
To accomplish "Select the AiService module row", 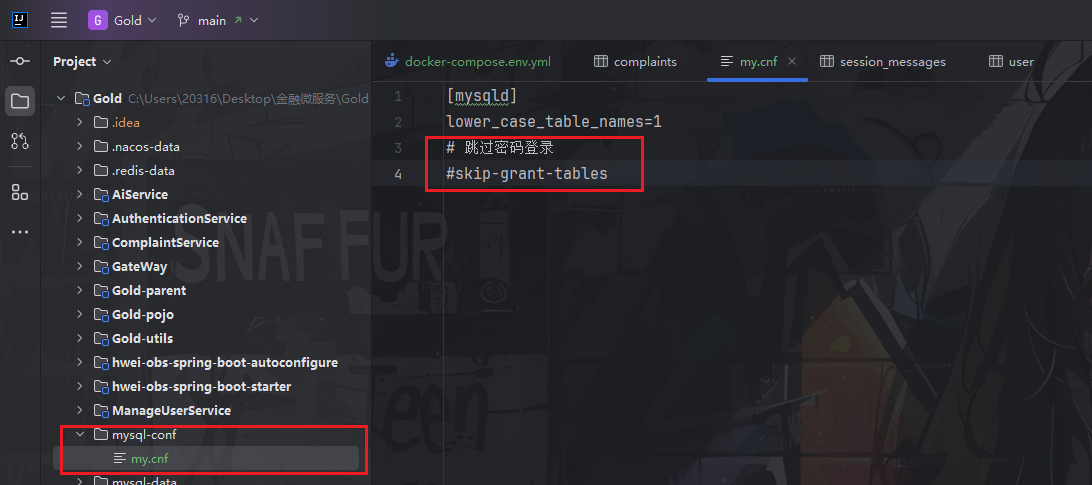I will [205, 194].
